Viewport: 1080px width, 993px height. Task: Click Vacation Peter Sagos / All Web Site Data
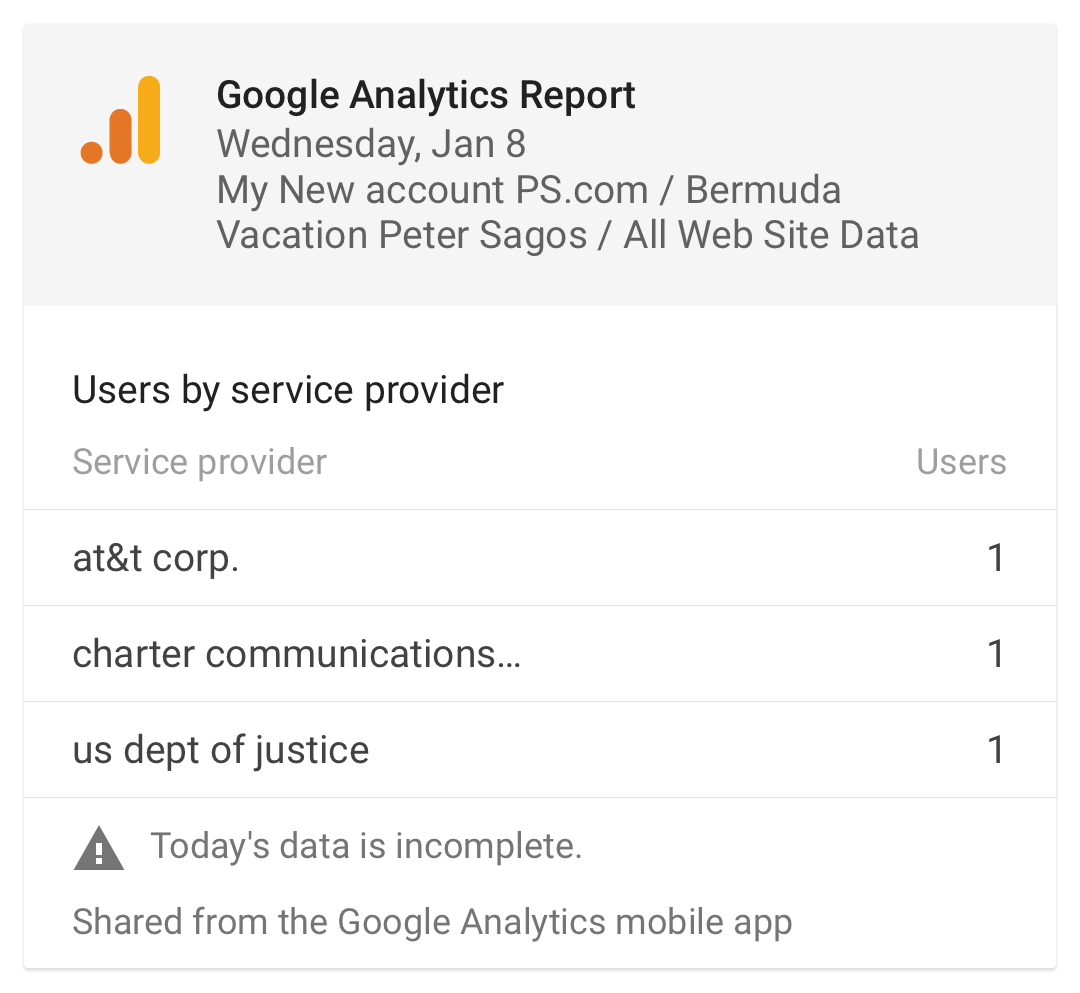568,235
